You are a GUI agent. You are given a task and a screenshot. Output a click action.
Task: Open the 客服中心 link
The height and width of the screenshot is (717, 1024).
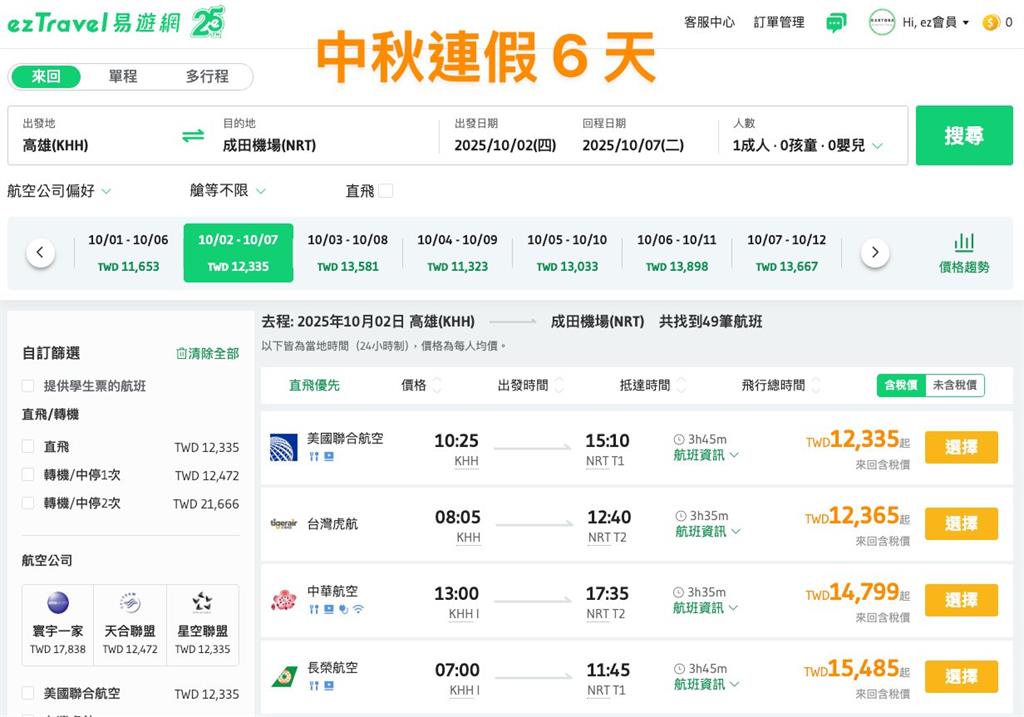click(x=709, y=22)
